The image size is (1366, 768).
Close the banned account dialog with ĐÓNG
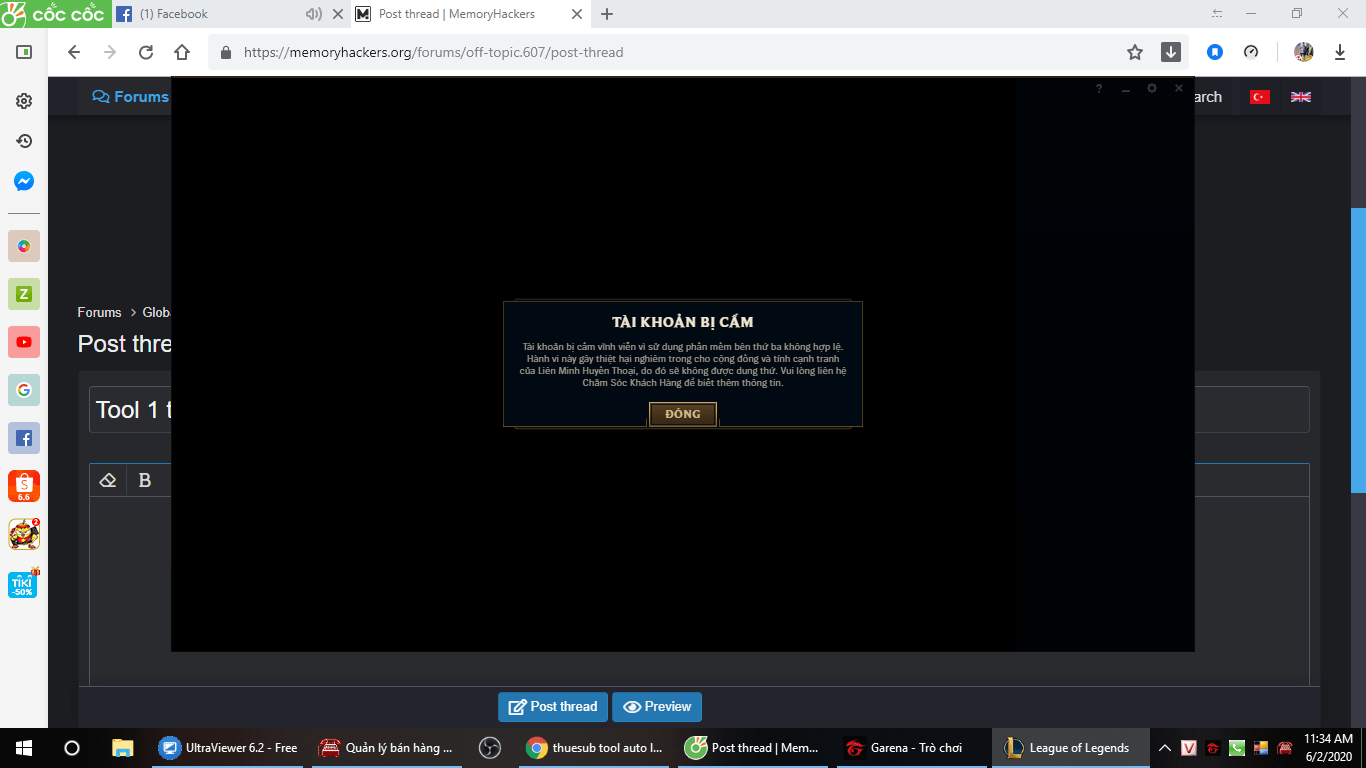click(683, 414)
